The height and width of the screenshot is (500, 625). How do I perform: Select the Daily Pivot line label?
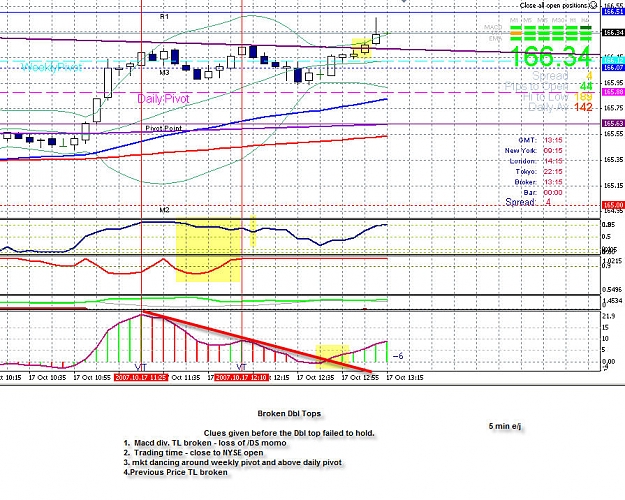163,99
